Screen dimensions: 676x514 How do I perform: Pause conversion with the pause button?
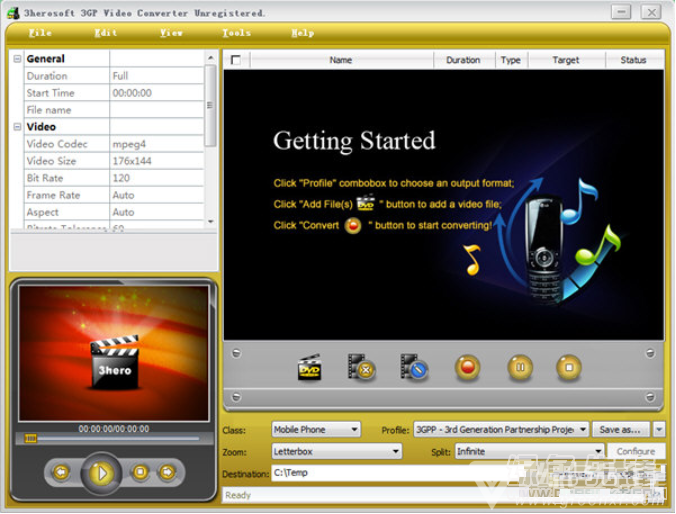(x=520, y=368)
